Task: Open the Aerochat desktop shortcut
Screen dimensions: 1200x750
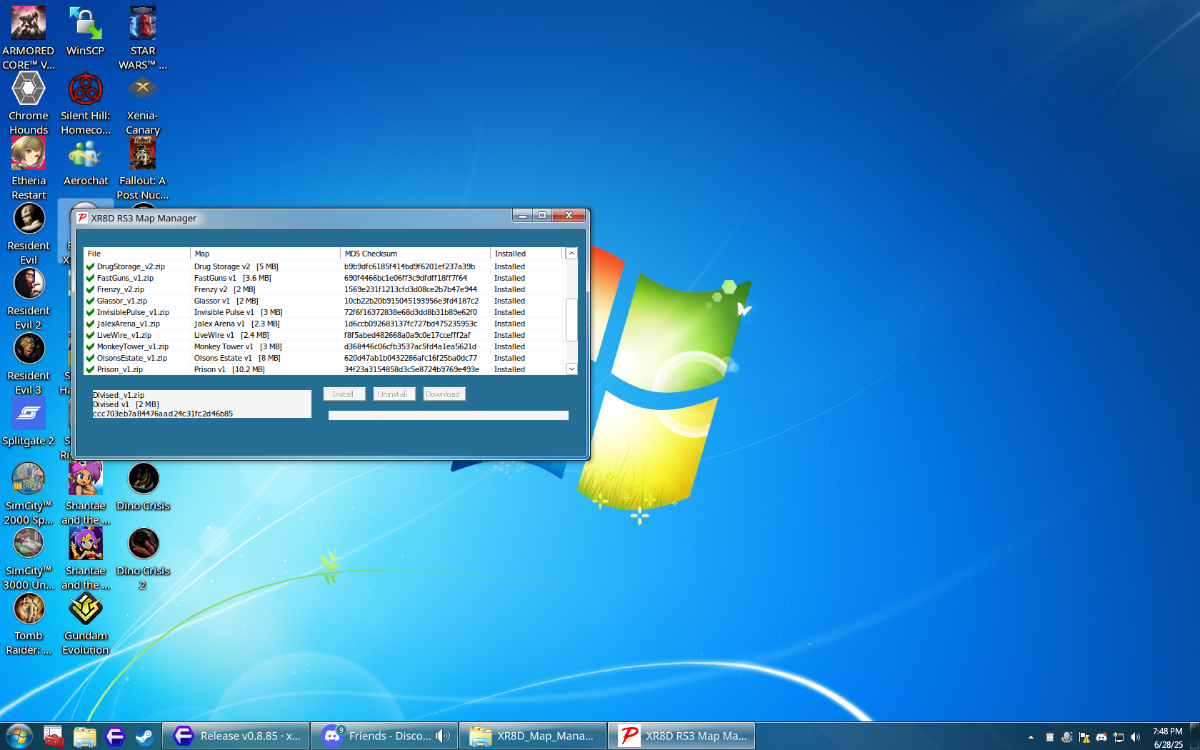Action: [x=85, y=161]
